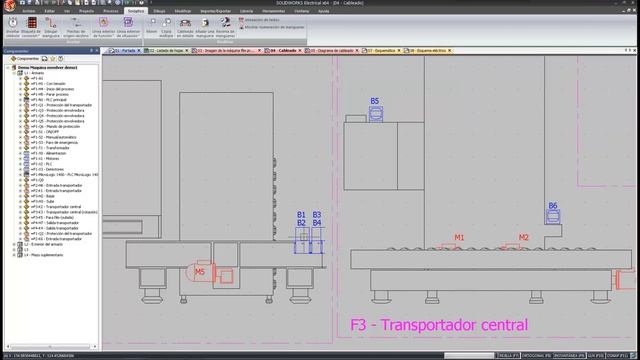This screenshot has width=640, height=360.
Task: Select motor label M2 on conveyor
Action: (x=524, y=238)
